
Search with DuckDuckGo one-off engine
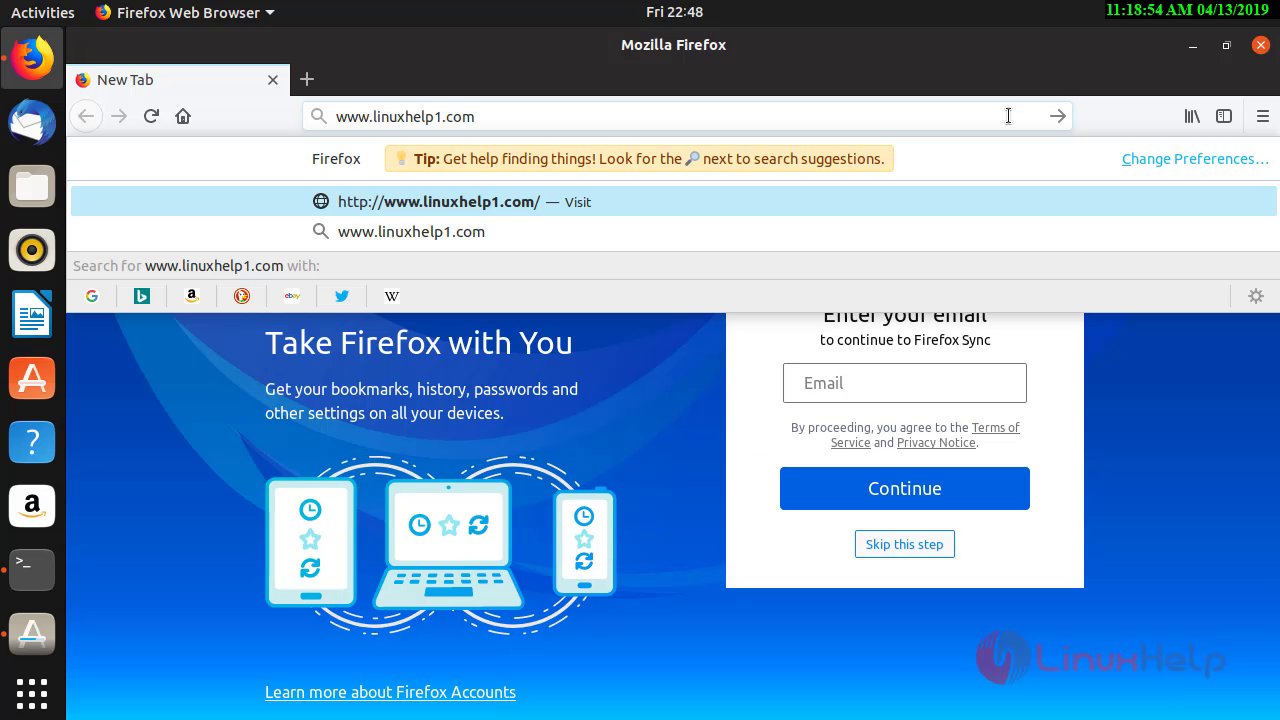[242, 296]
